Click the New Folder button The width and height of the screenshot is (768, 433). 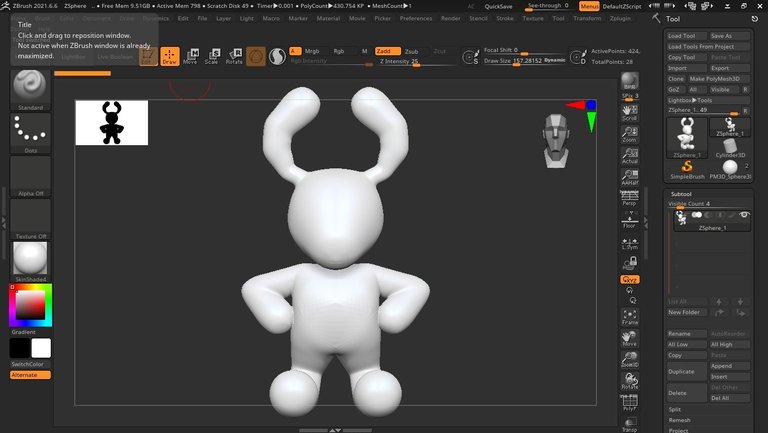(687, 312)
